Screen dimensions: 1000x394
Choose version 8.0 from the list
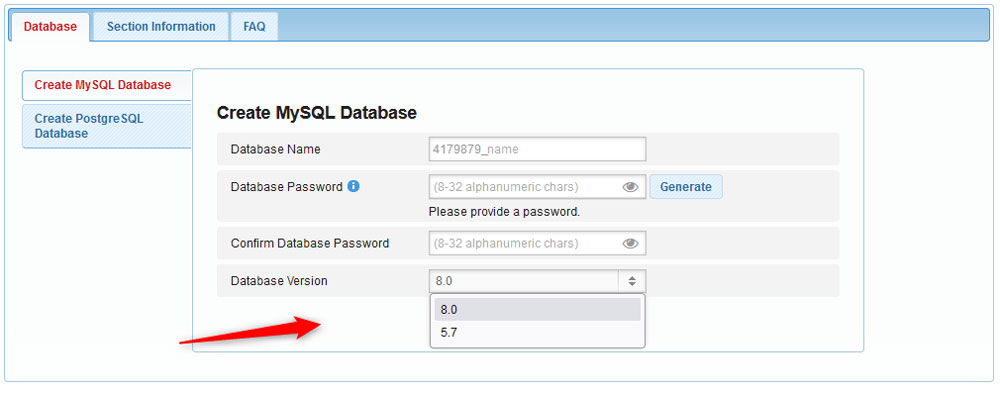pos(538,309)
